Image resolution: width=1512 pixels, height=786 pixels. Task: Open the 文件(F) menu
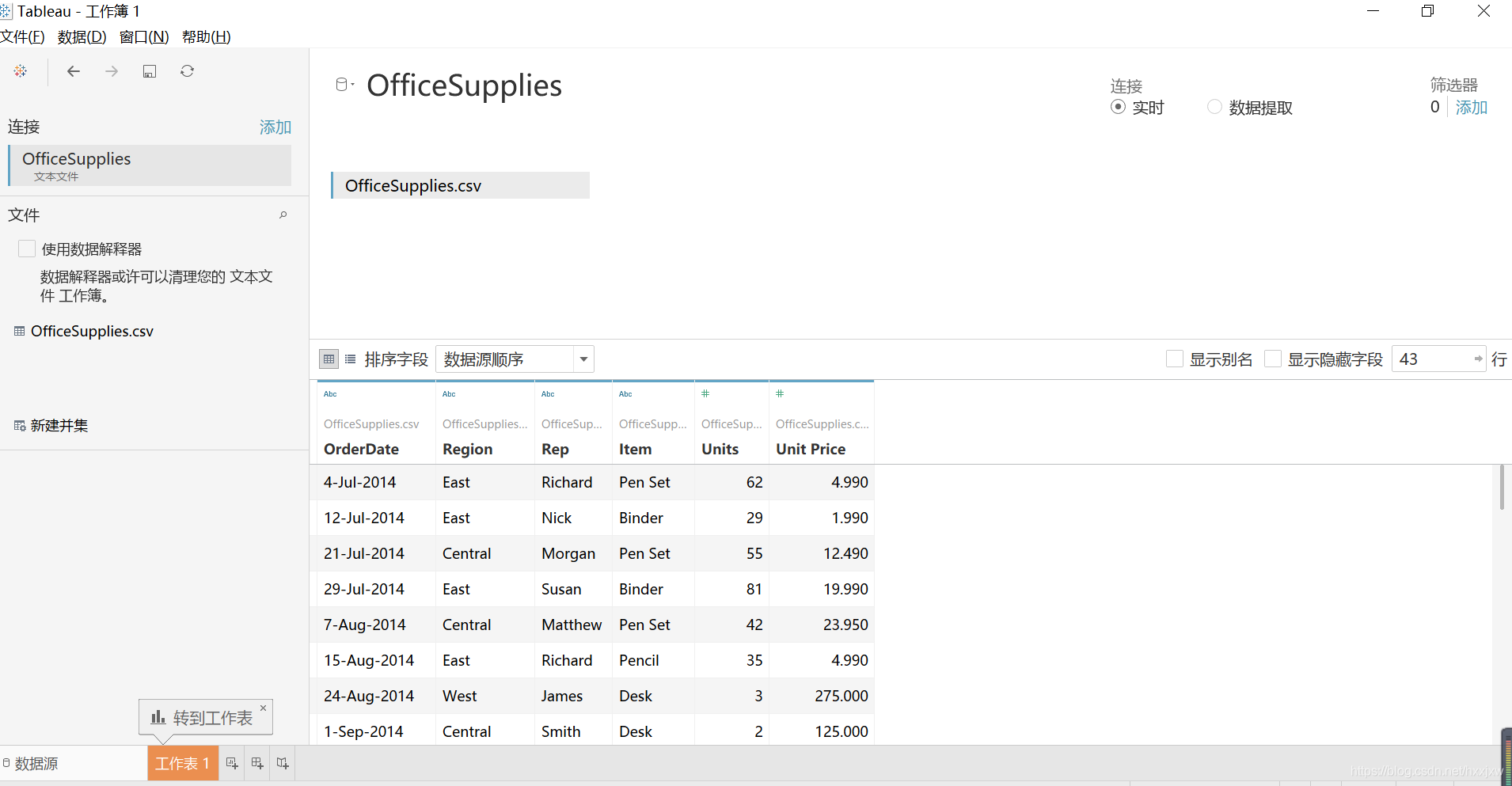tap(23, 37)
